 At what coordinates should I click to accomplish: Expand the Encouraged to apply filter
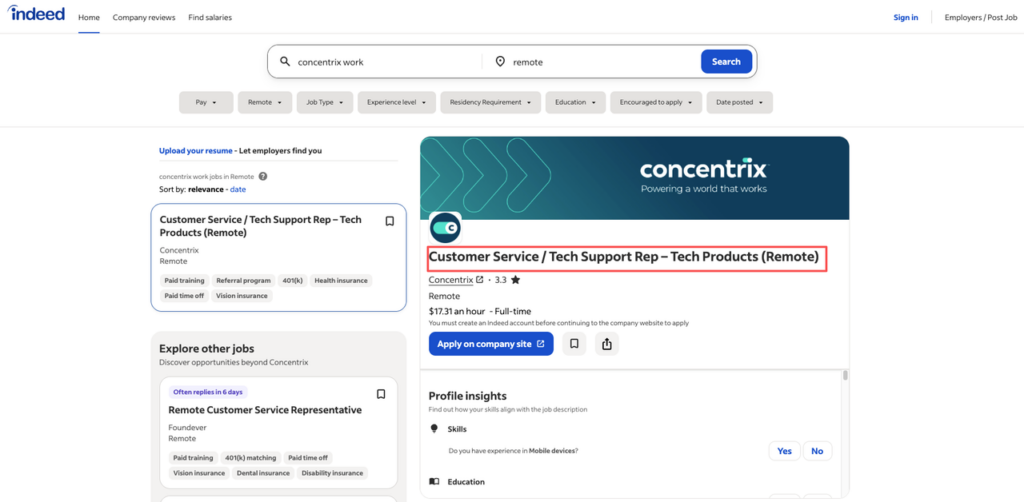point(656,102)
